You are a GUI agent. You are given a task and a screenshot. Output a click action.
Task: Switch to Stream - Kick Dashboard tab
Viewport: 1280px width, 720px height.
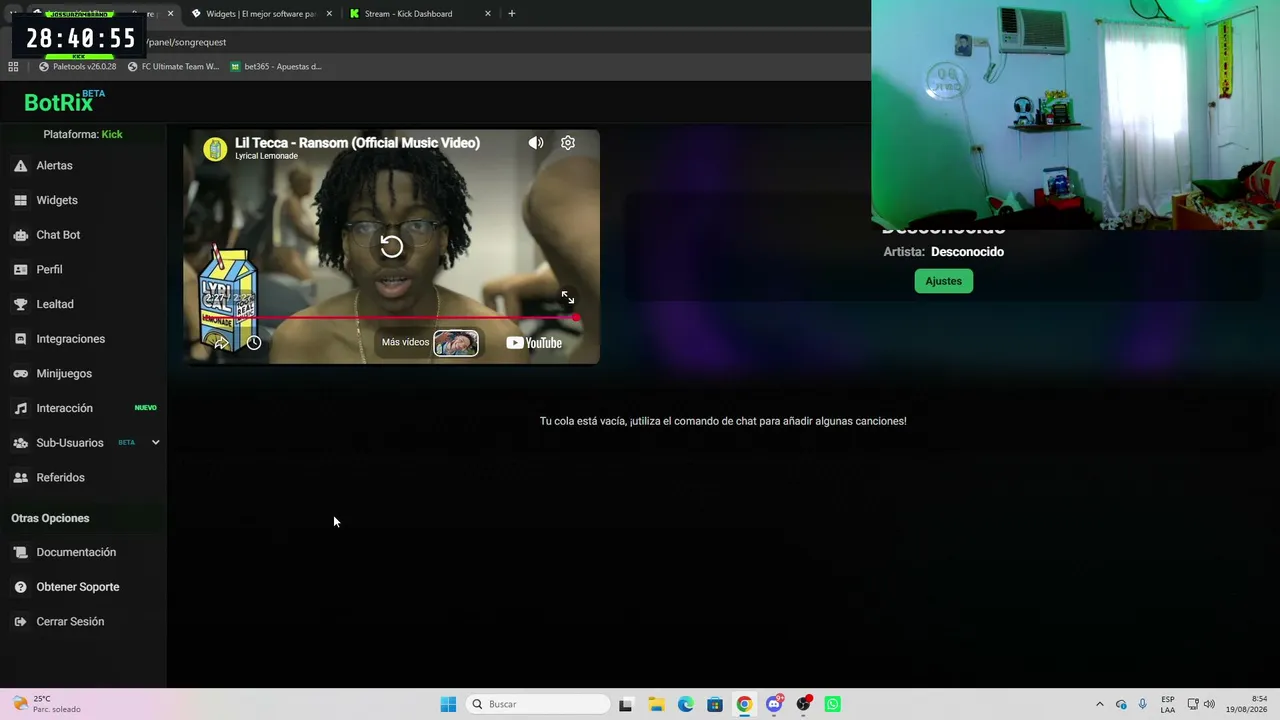pyautogui.click(x=418, y=14)
